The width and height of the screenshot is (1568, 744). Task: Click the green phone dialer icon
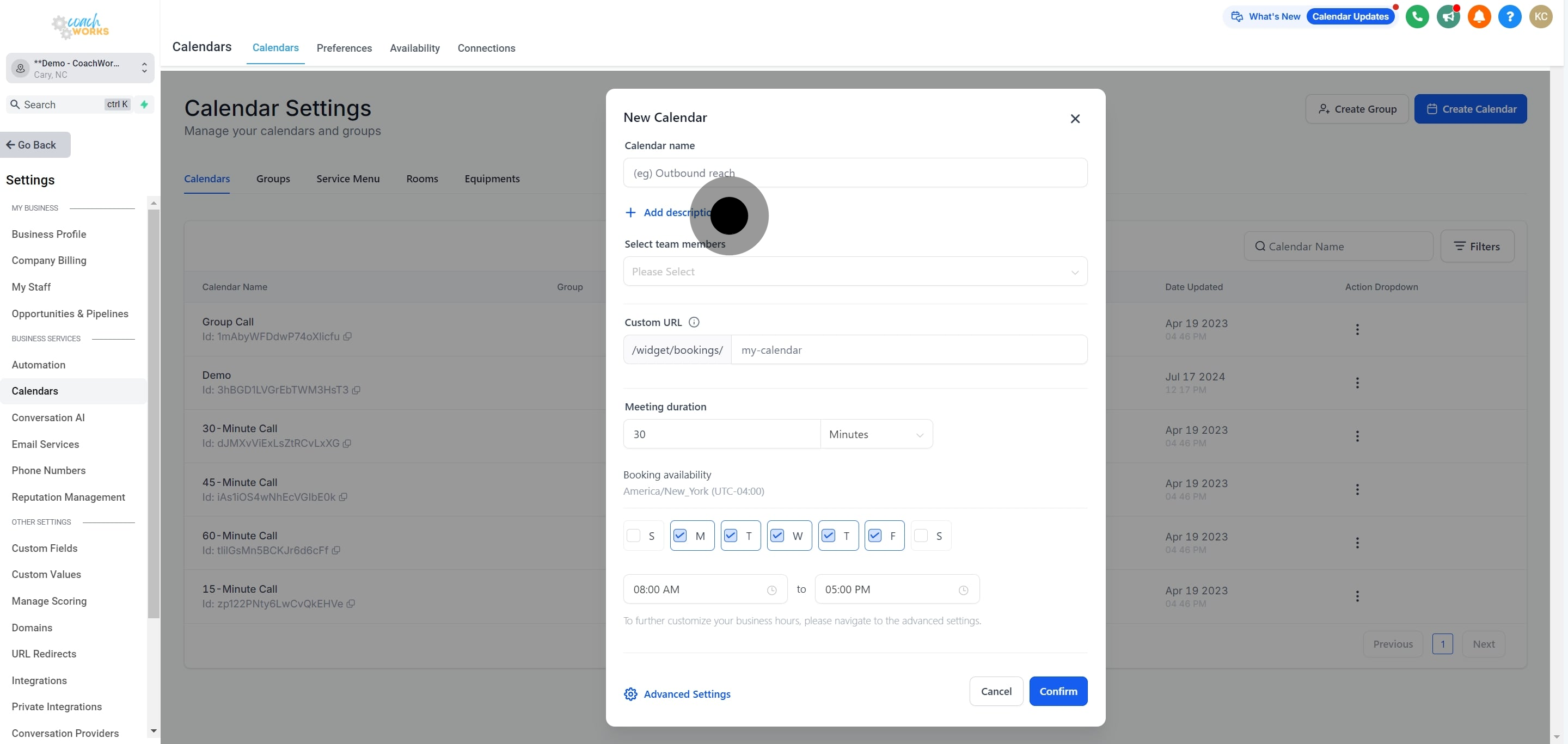(x=1417, y=16)
